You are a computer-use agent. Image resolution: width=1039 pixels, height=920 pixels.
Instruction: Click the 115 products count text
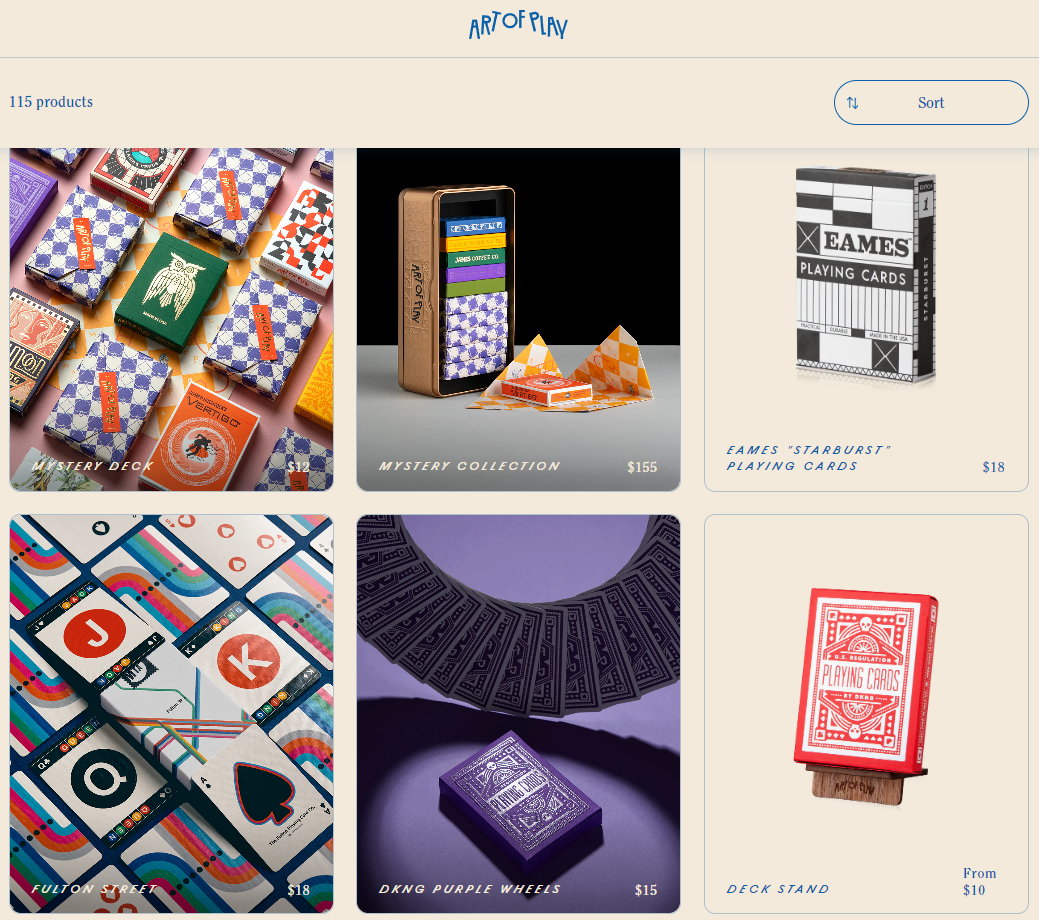pyautogui.click(x=51, y=102)
